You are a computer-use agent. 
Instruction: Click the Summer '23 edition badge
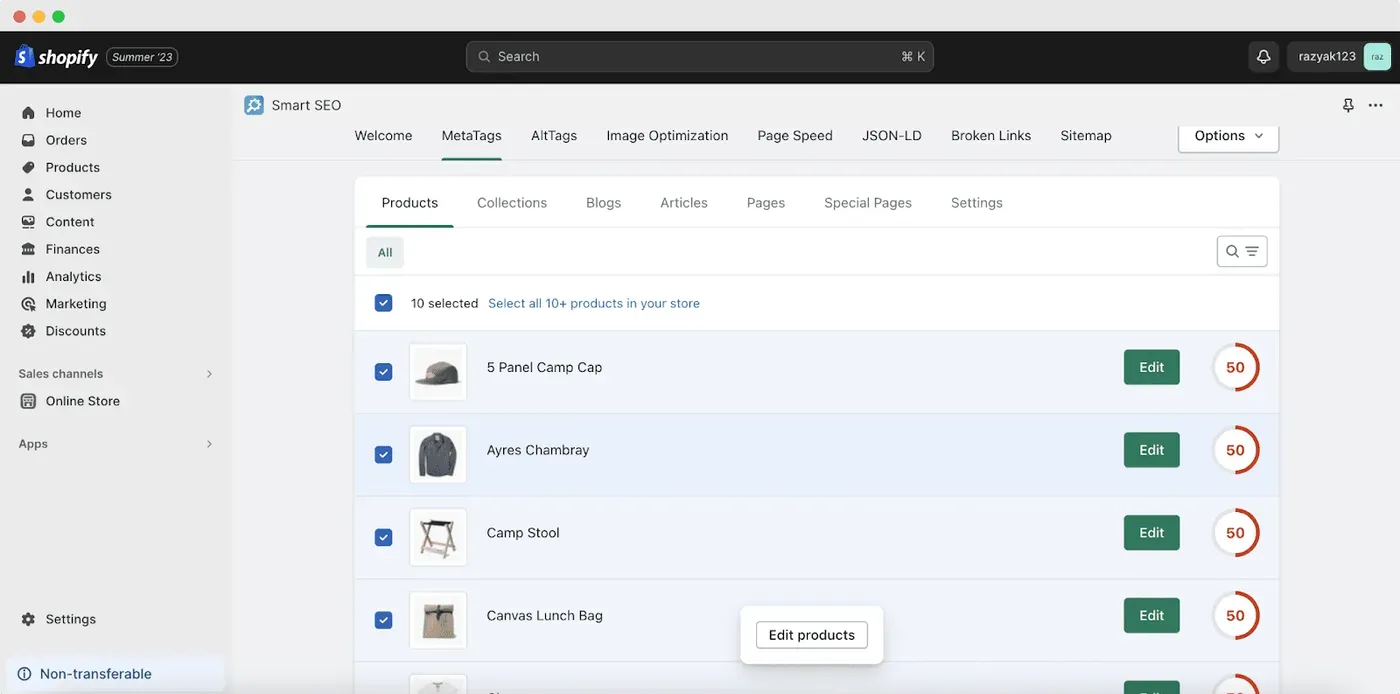point(142,57)
